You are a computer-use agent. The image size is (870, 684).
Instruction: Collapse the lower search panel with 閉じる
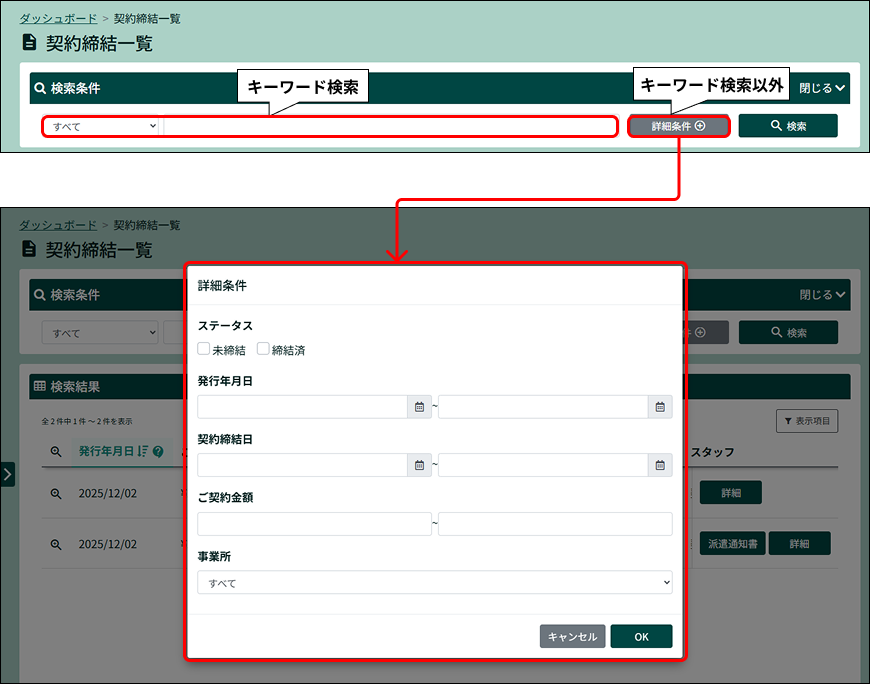[822, 295]
